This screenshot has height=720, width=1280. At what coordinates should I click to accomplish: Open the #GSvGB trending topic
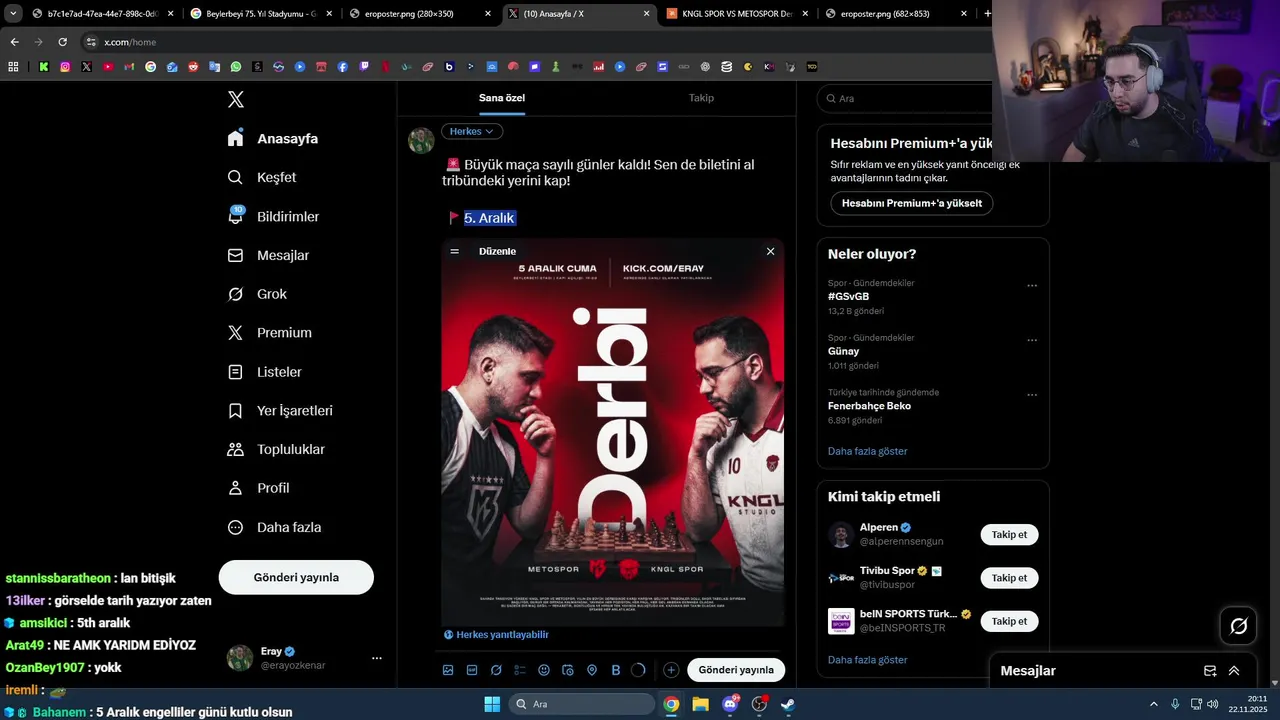coord(848,297)
